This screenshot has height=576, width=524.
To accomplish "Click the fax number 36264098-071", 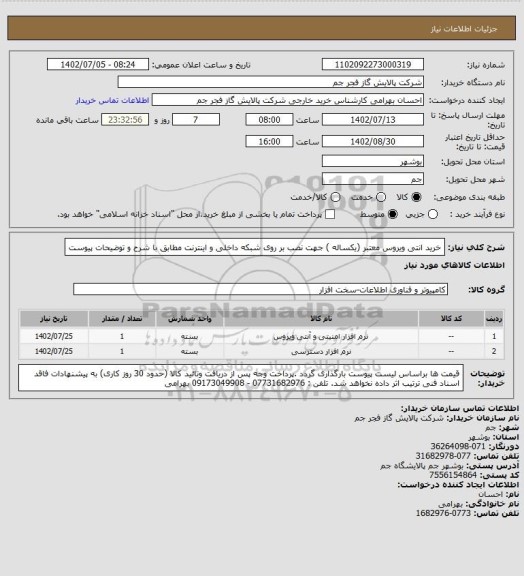I will 458,446.
